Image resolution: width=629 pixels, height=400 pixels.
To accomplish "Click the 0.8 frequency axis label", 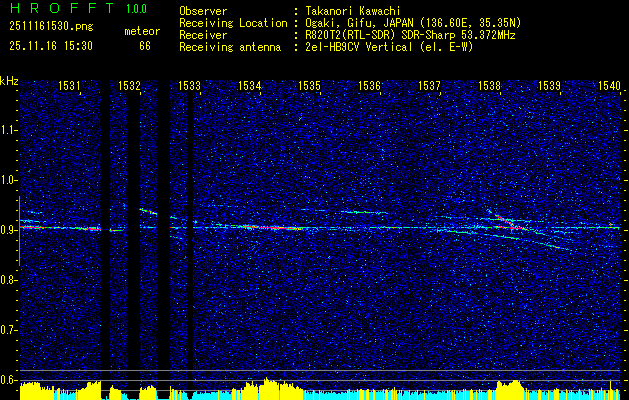I will pyautogui.click(x=8, y=280).
